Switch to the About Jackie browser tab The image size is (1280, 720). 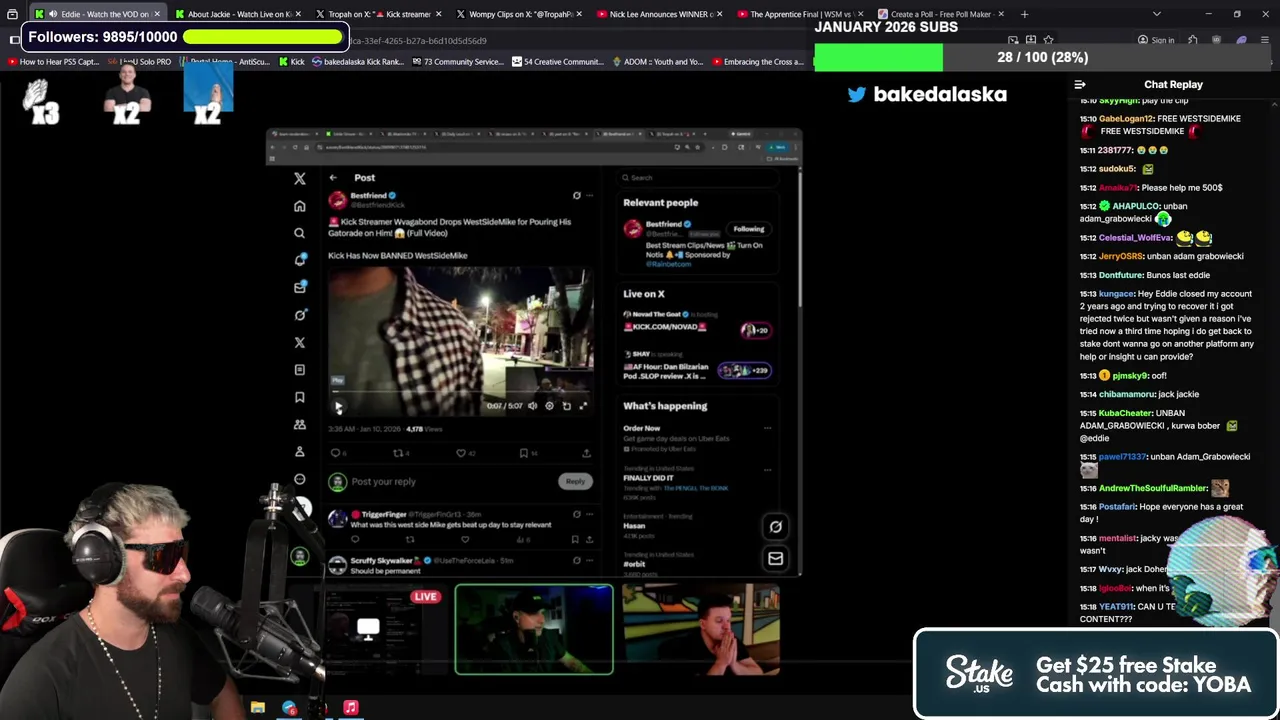click(237, 14)
